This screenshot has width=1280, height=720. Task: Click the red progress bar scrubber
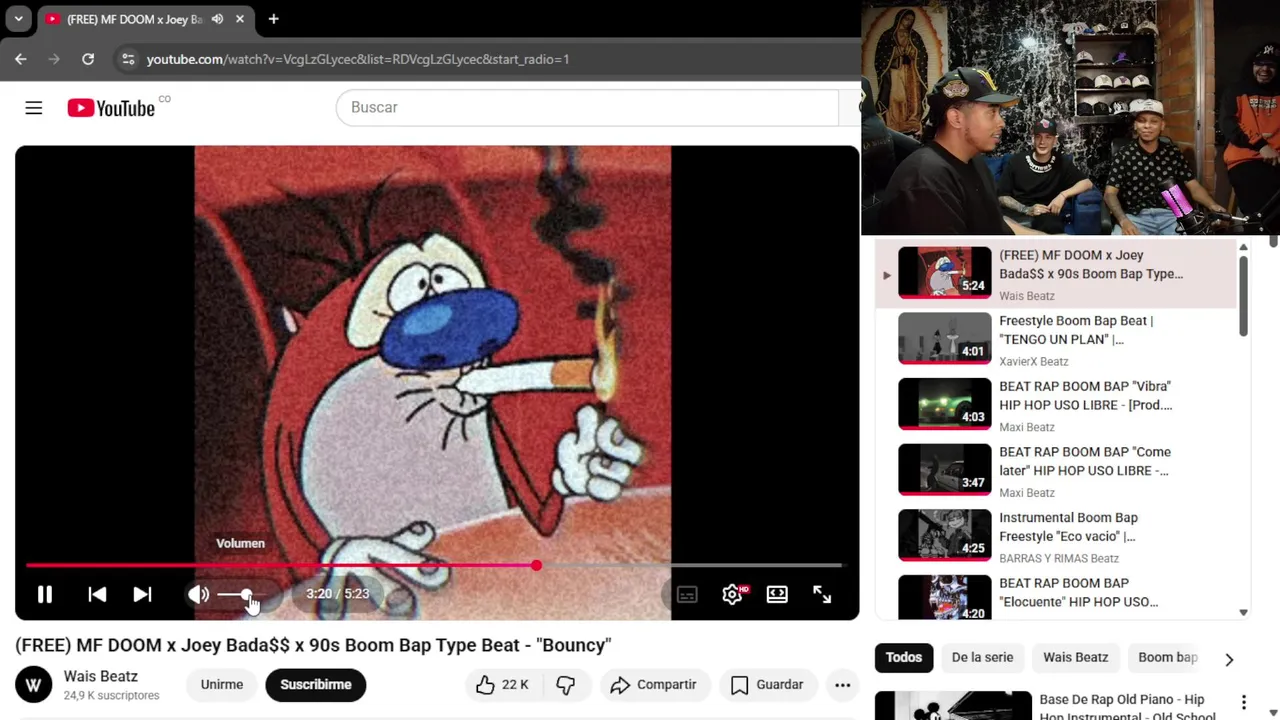click(x=536, y=566)
